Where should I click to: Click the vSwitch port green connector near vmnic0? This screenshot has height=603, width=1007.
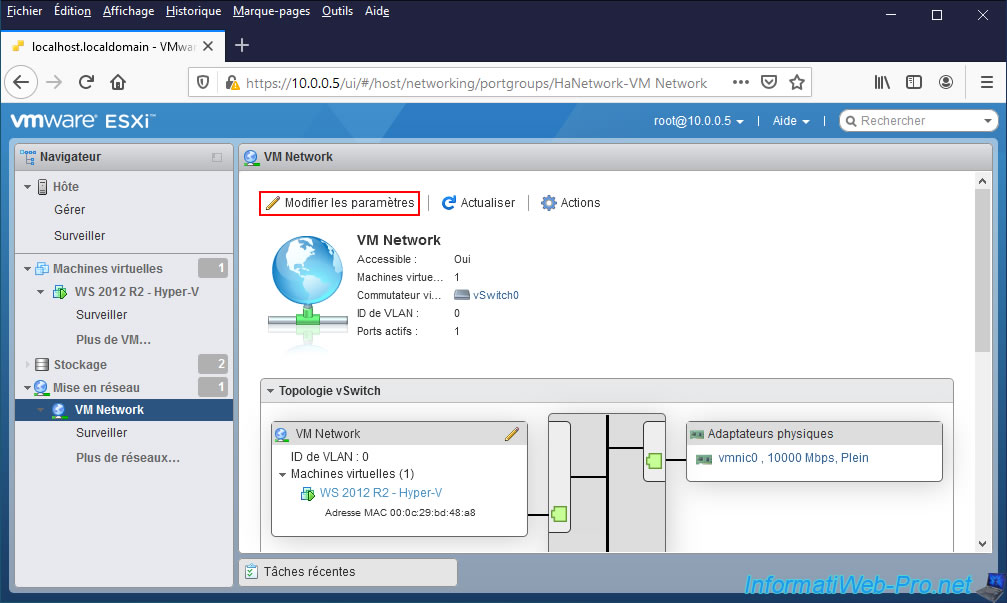654,461
